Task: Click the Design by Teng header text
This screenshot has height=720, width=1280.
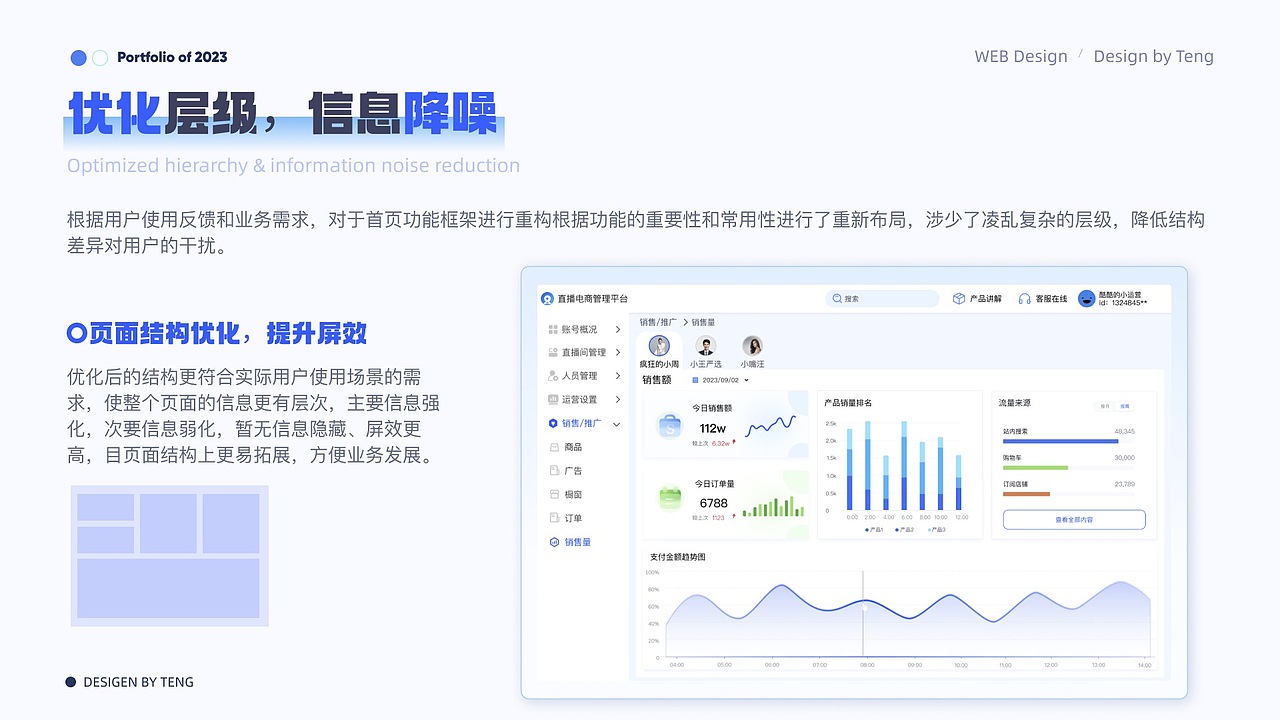Action: (1153, 56)
